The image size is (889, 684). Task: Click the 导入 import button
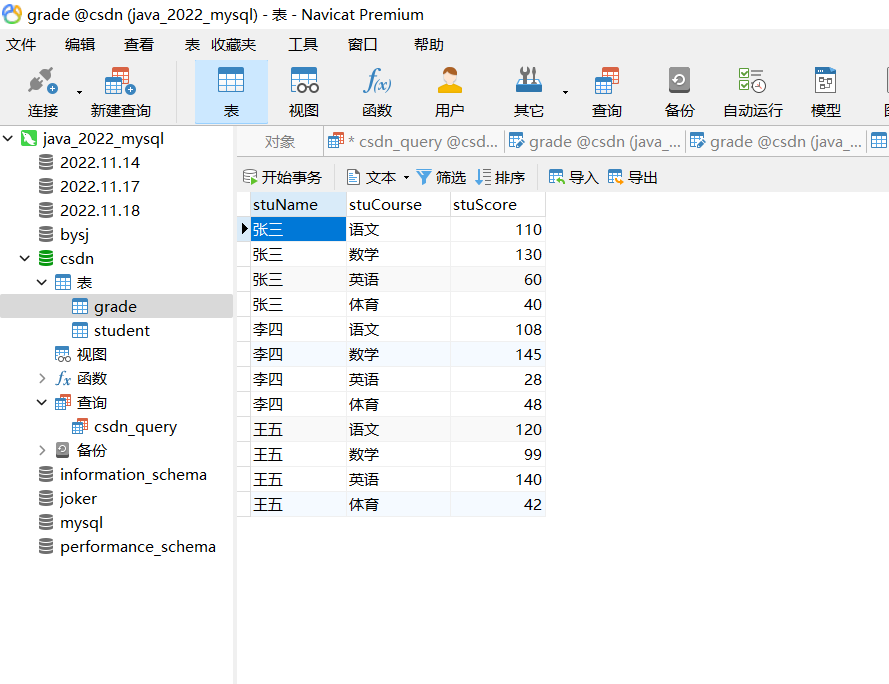click(574, 178)
